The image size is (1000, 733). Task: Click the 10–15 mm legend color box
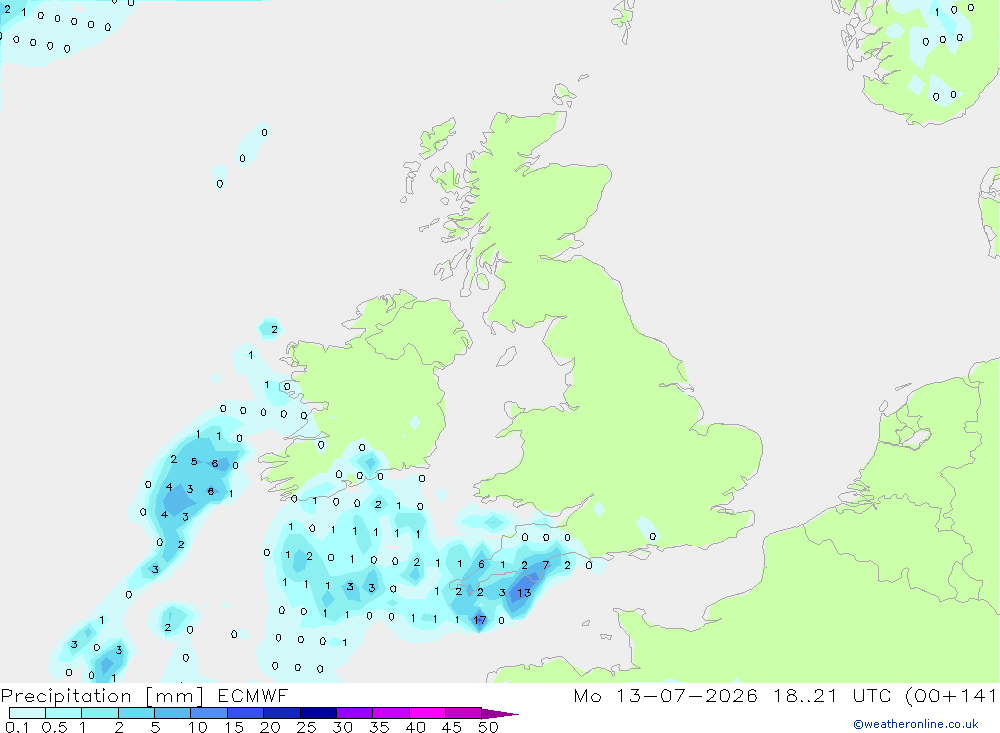pyautogui.click(x=209, y=713)
